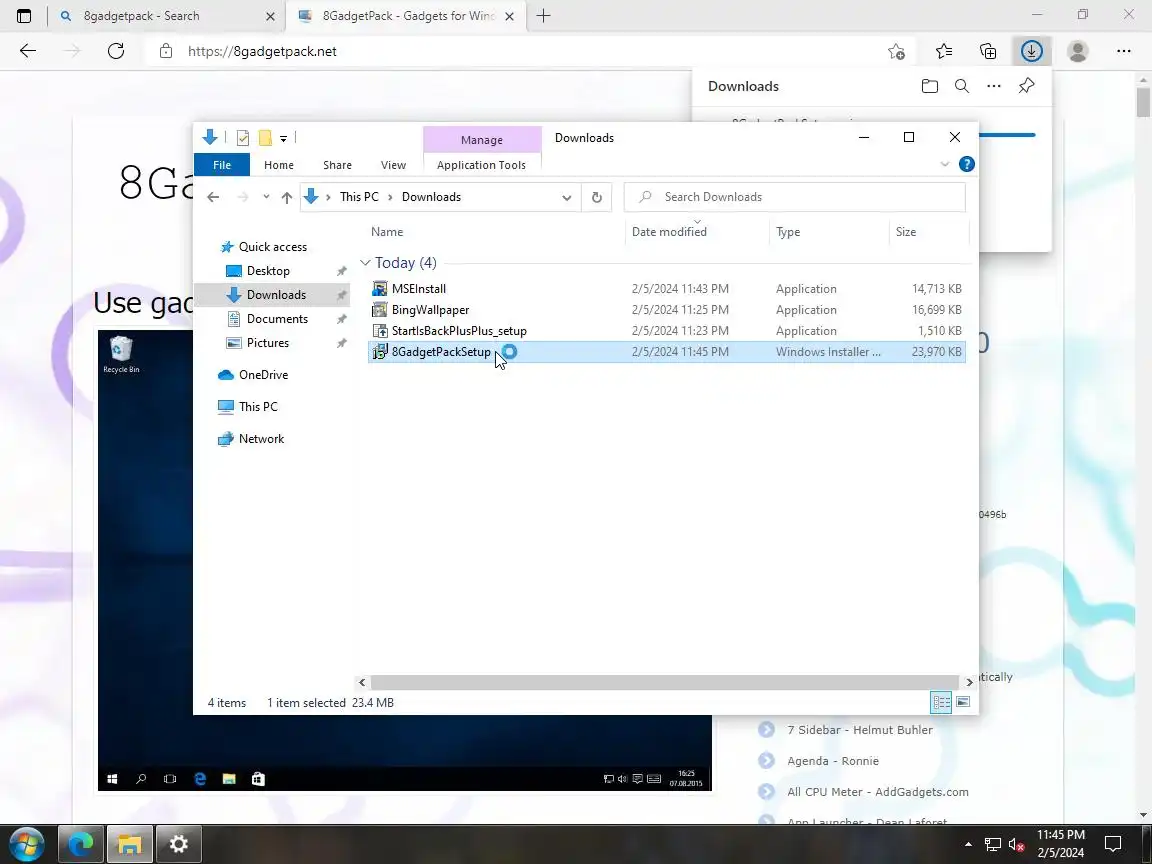Click the Edge profile avatar
The width and height of the screenshot is (1152, 864).
[x=1078, y=51]
